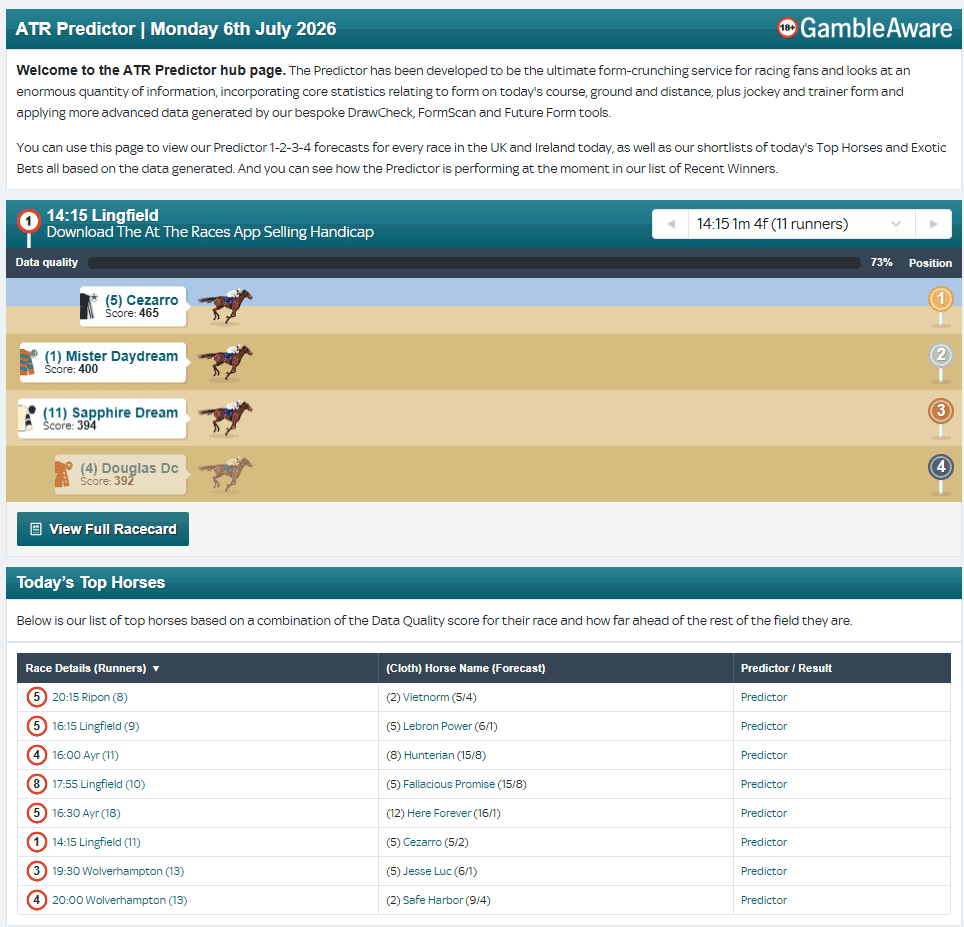The width and height of the screenshot is (964, 927).
Task: Click the View Full Racecard button
Action: 103,529
